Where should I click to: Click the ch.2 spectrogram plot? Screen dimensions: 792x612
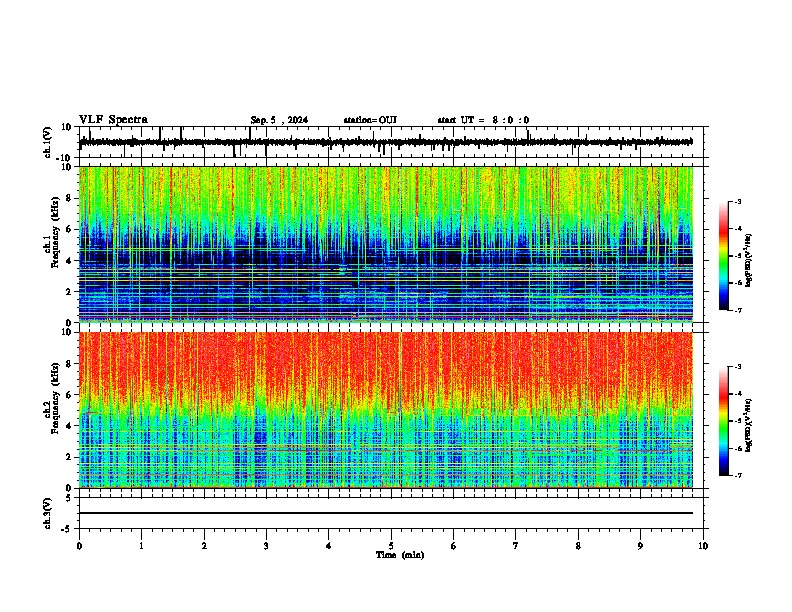click(x=386, y=410)
